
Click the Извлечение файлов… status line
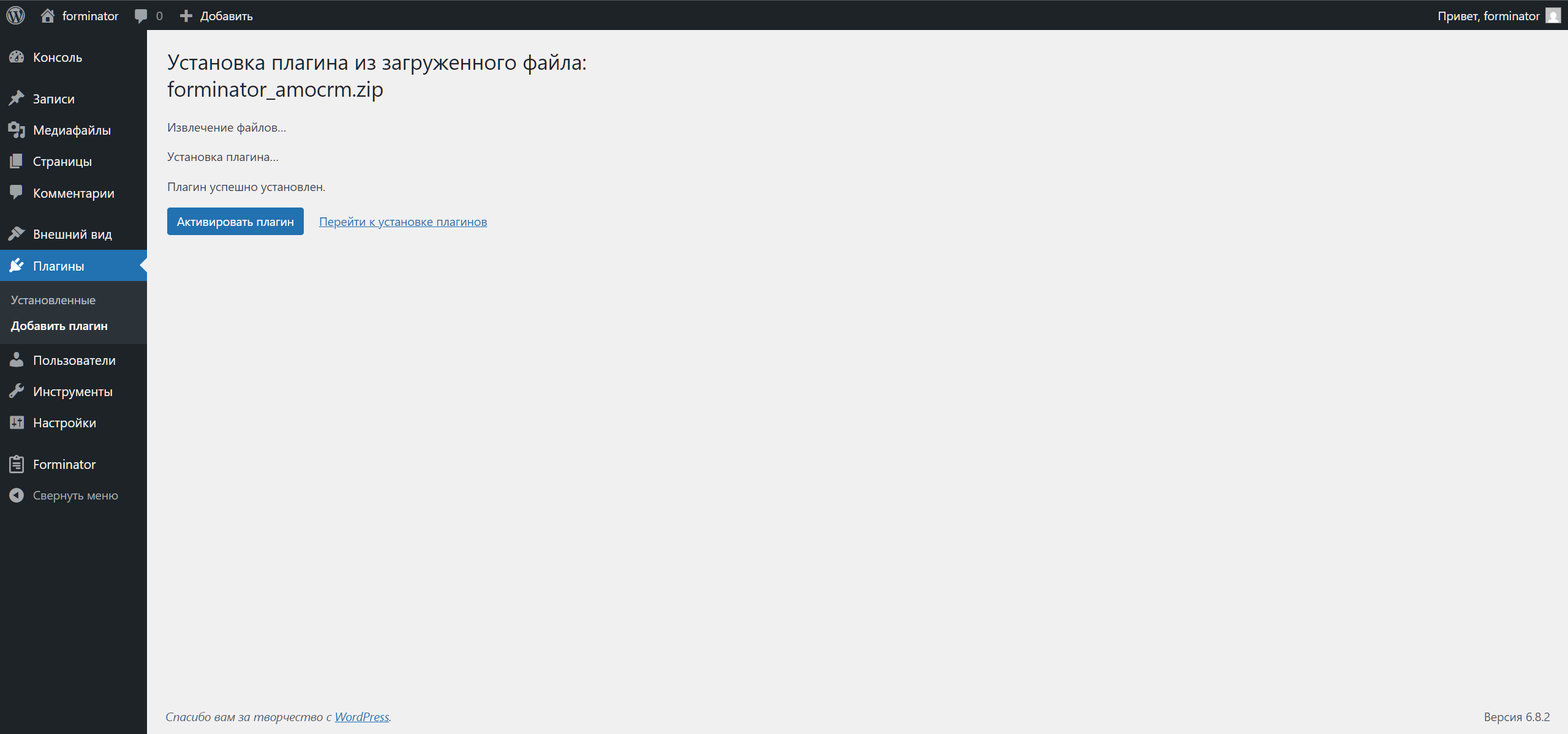[x=227, y=127]
